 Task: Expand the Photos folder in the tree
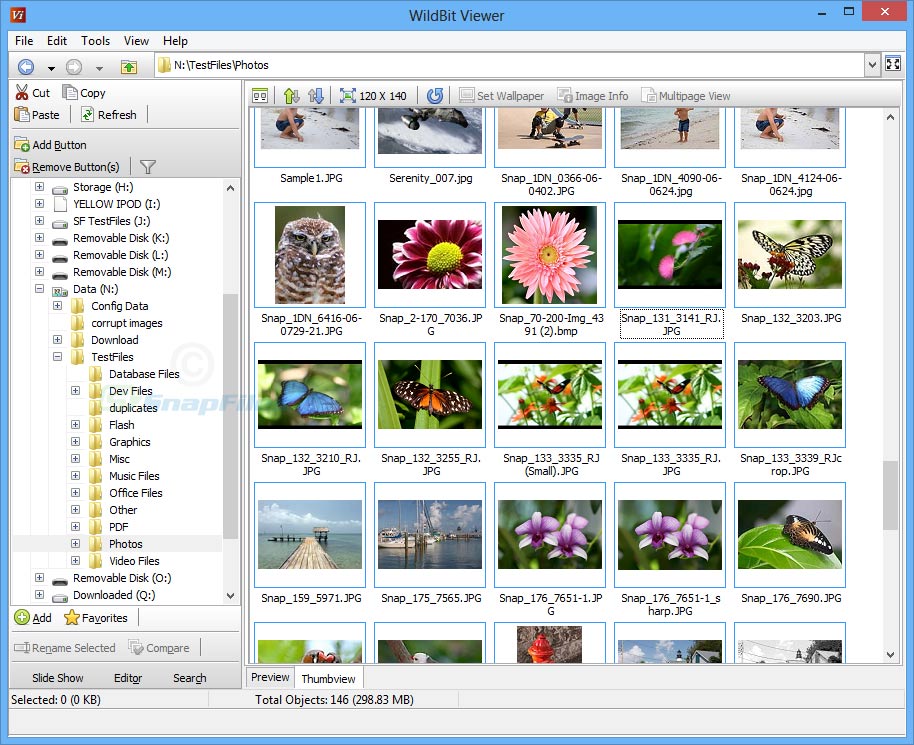click(x=75, y=543)
